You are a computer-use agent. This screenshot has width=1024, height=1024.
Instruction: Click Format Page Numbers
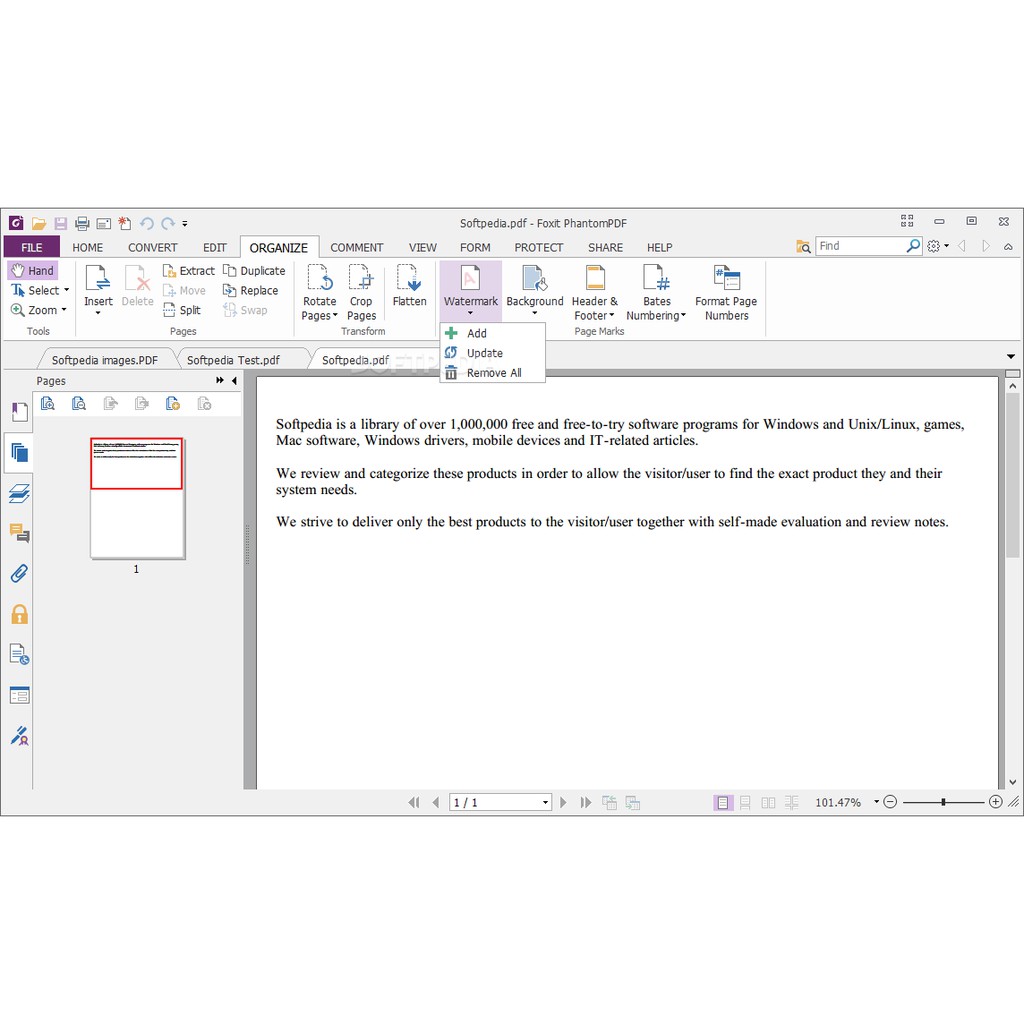(x=726, y=293)
